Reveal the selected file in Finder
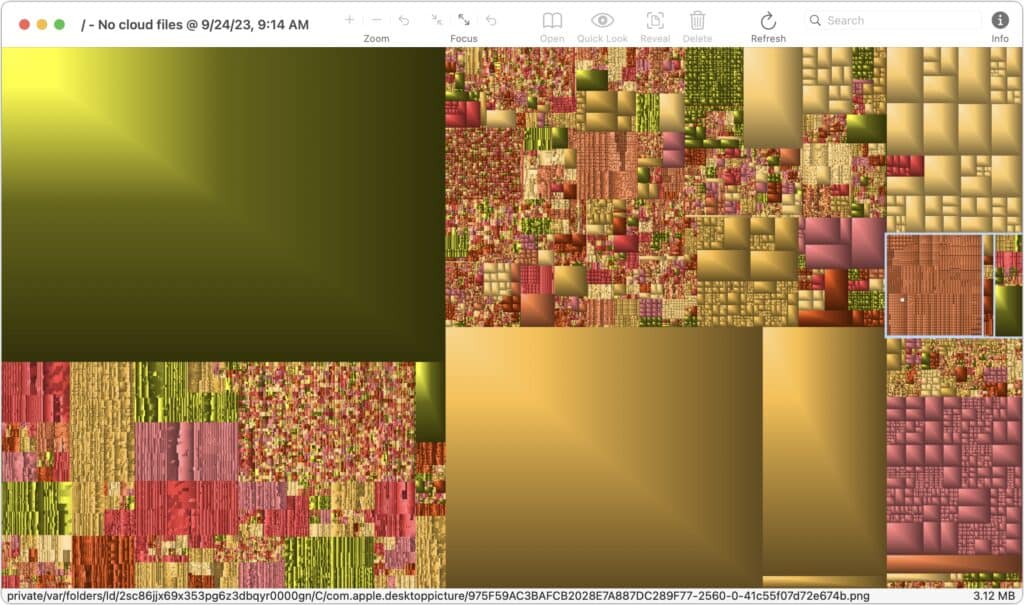The image size is (1024, 605). [655, 21]
